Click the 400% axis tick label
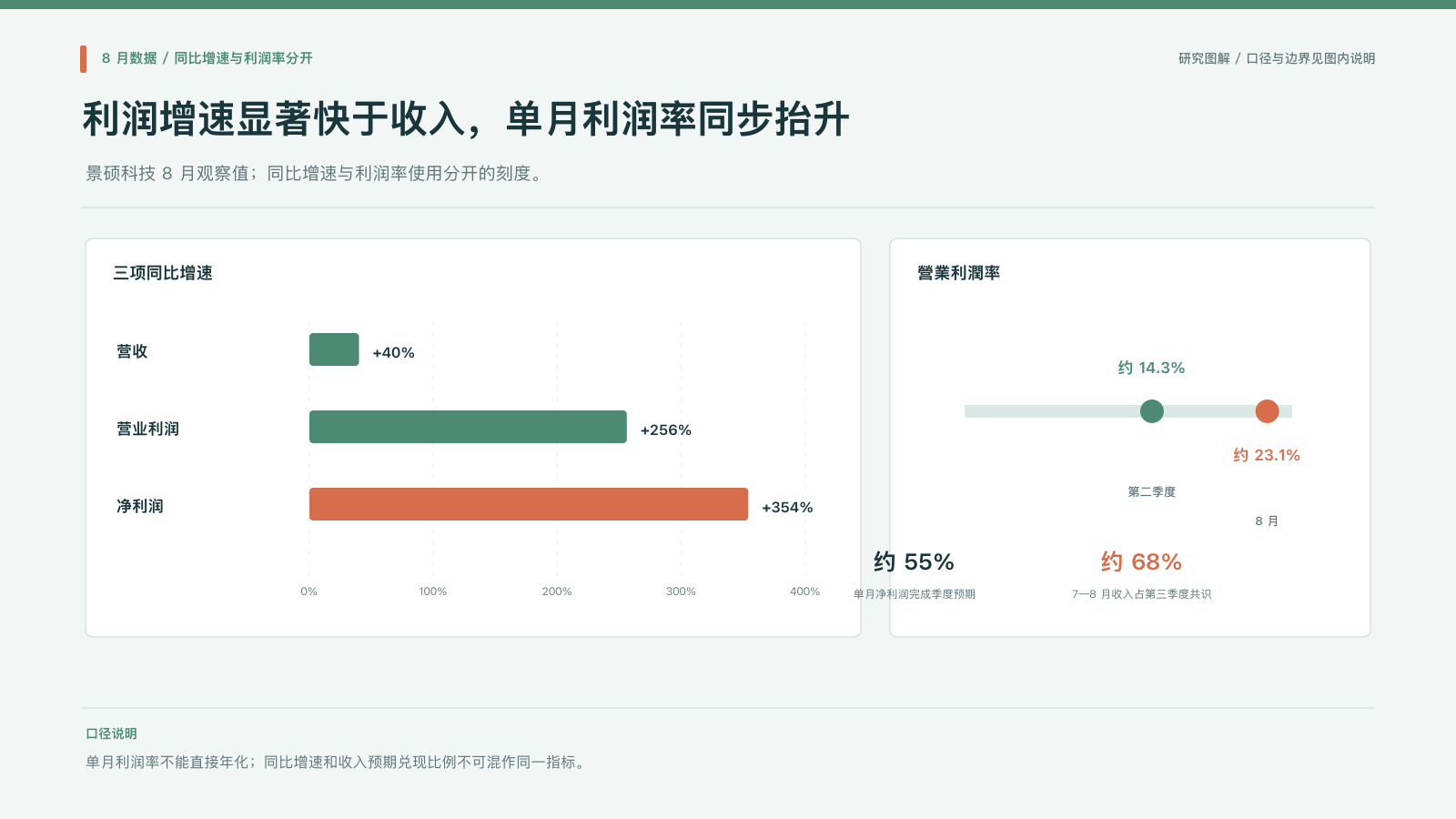The height and width of the screenshot is (819, 1456). [x=804, y=591]
